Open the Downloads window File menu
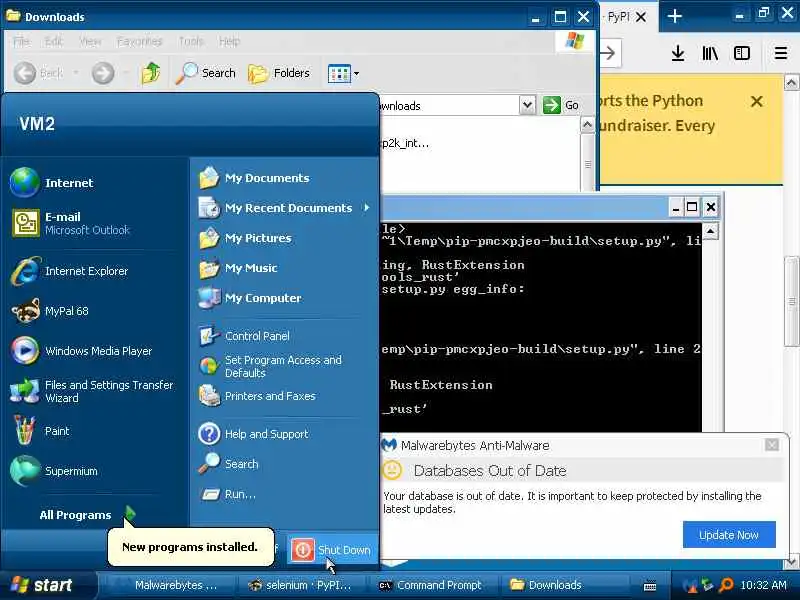 (x=21, y=41)
